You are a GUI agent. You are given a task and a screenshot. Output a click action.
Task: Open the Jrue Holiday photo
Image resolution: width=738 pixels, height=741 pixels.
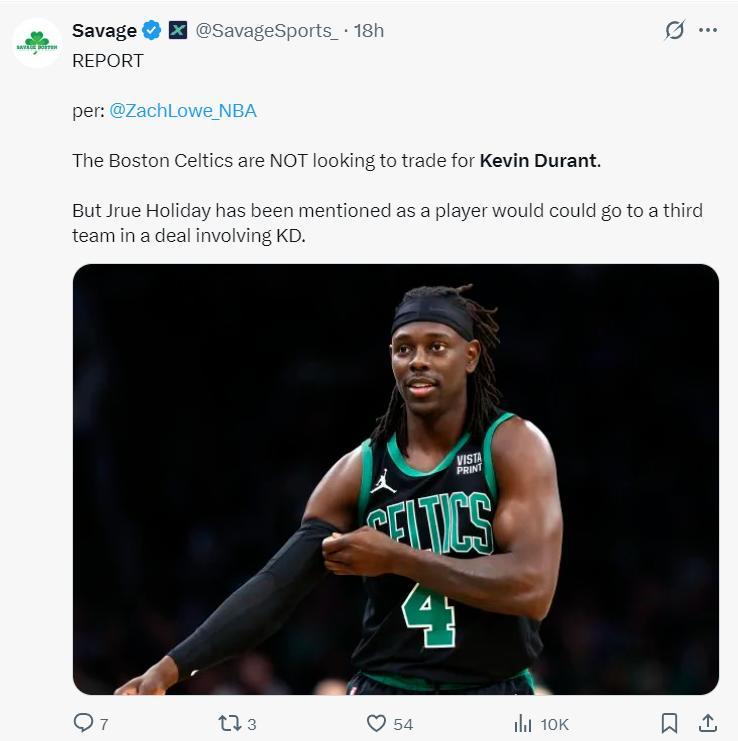pyautogui.click(x=395, y=479)
